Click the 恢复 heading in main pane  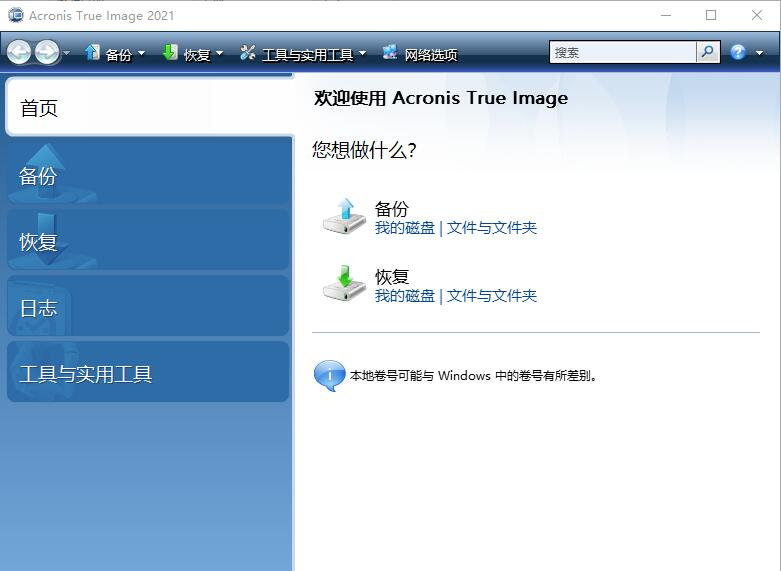391,276
